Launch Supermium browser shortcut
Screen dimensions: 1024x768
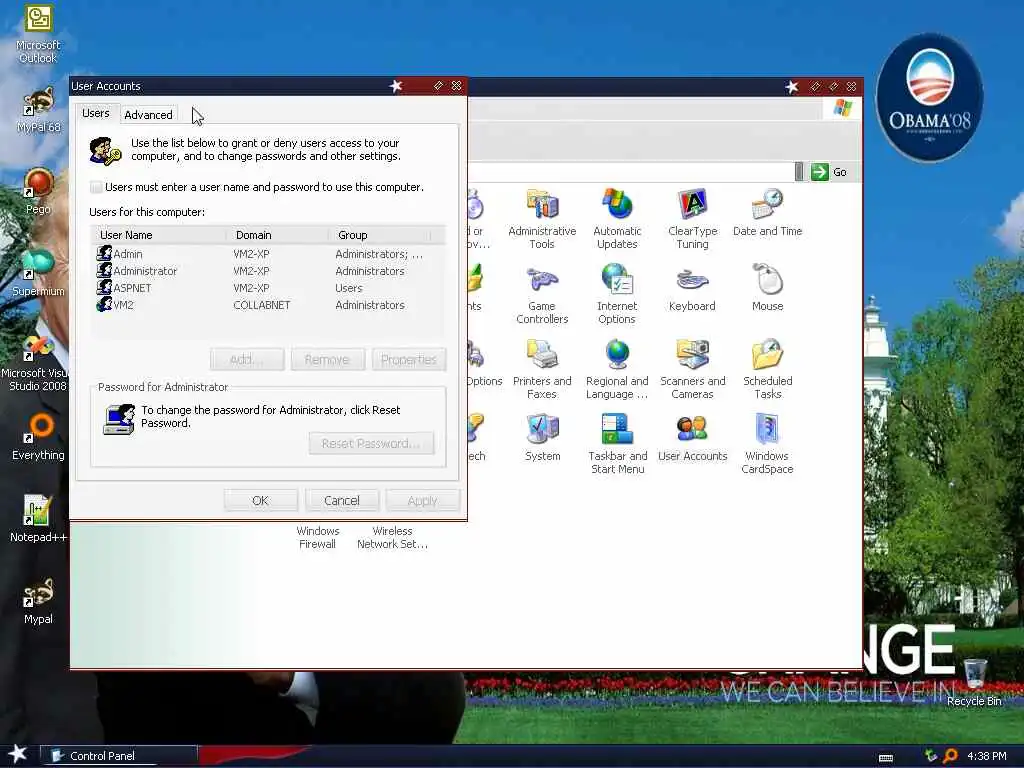point(38,273)
